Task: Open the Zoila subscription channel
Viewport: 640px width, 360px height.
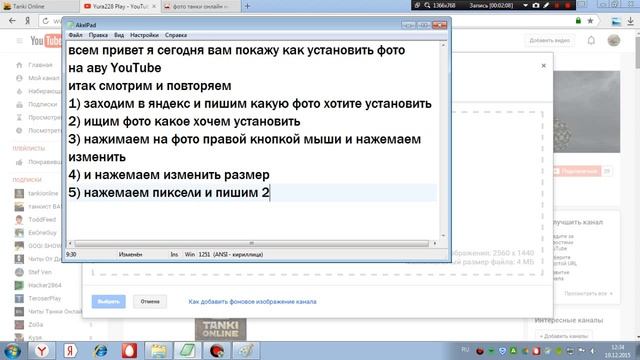Action: (35, 325)
